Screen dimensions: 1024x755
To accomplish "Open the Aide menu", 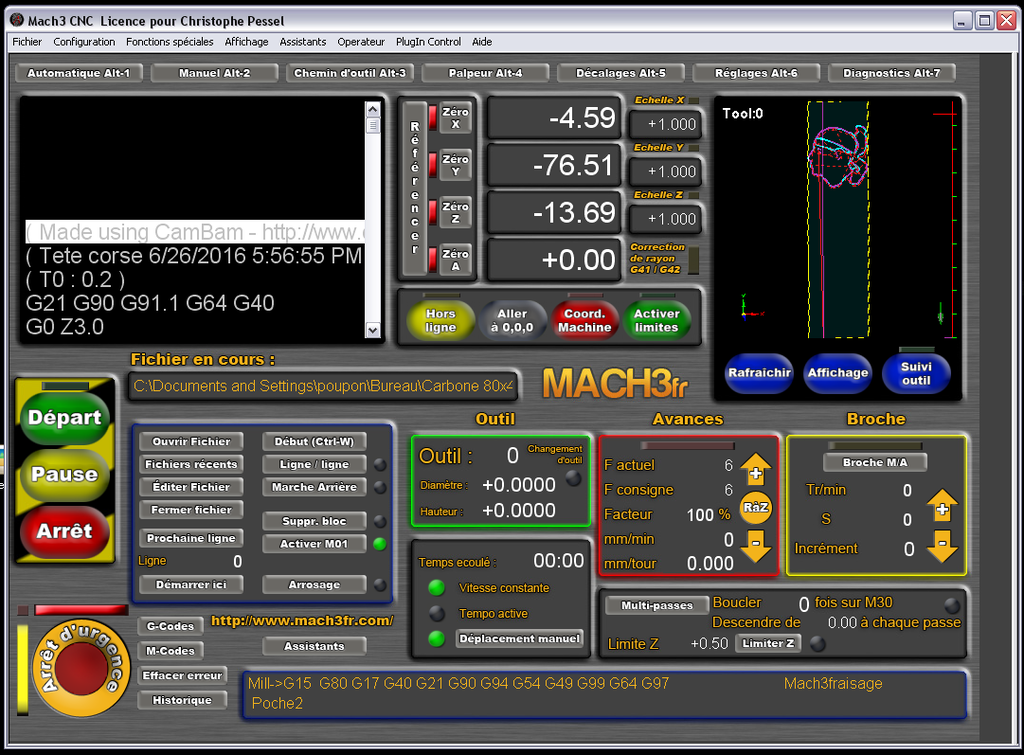I will (482, 42).
